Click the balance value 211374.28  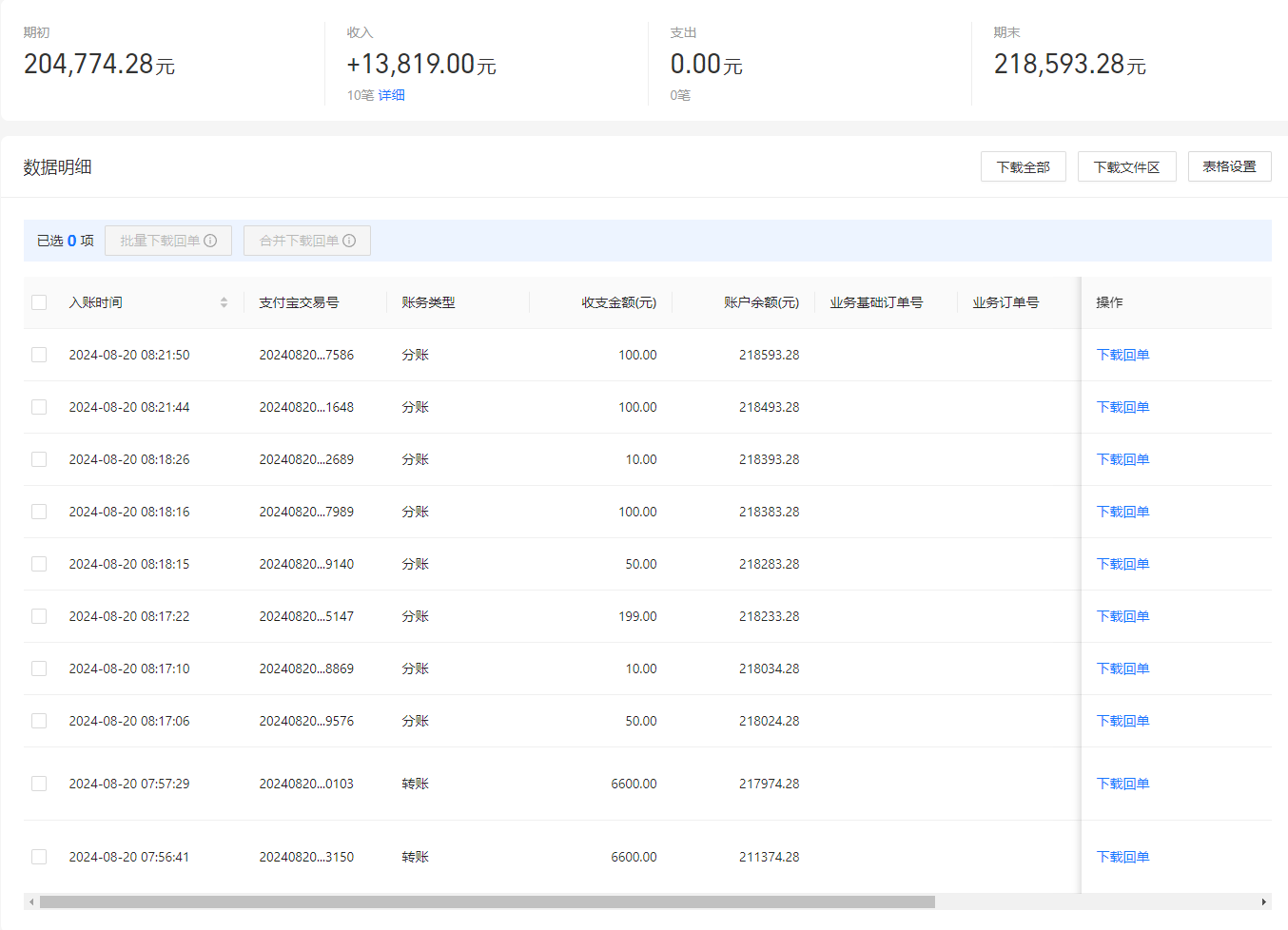pos(769,857)
